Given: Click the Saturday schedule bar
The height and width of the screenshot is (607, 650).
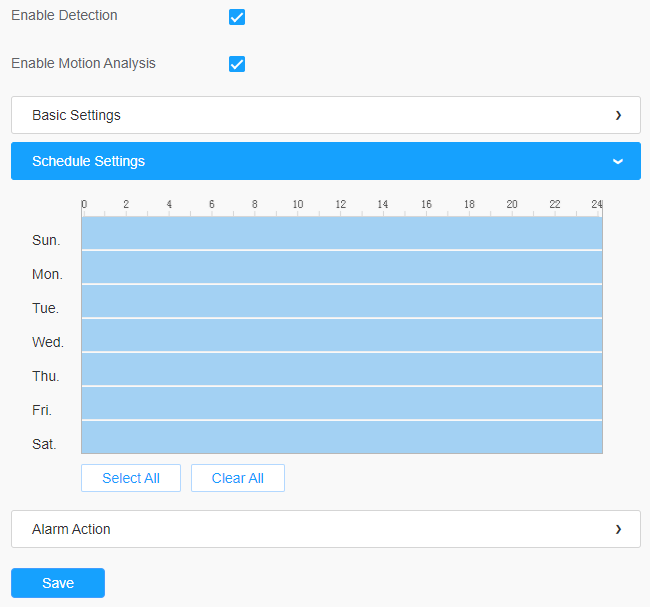Looking at the screenshot, I should (x=341, y=437).
